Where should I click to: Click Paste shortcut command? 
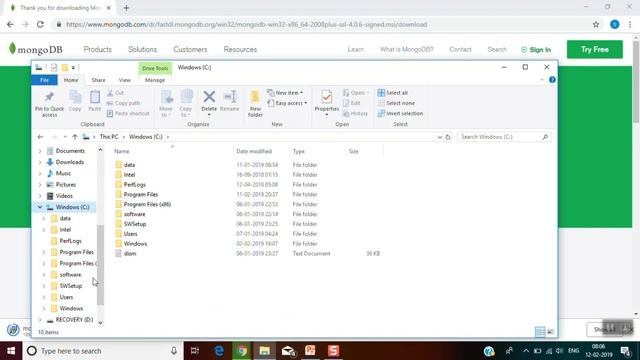[128, 113]
